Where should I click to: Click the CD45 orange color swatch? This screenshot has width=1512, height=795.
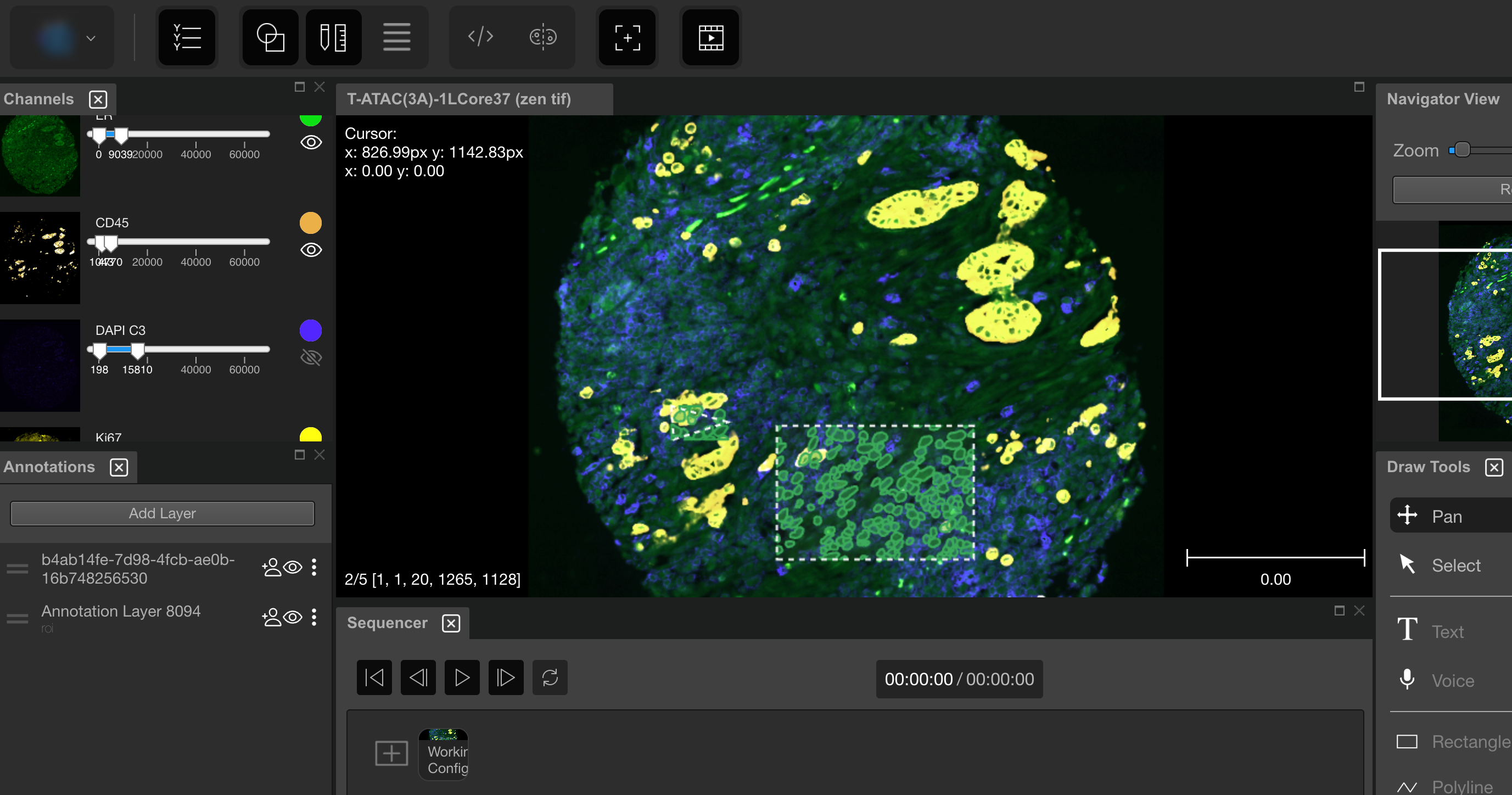coord(311,223)
